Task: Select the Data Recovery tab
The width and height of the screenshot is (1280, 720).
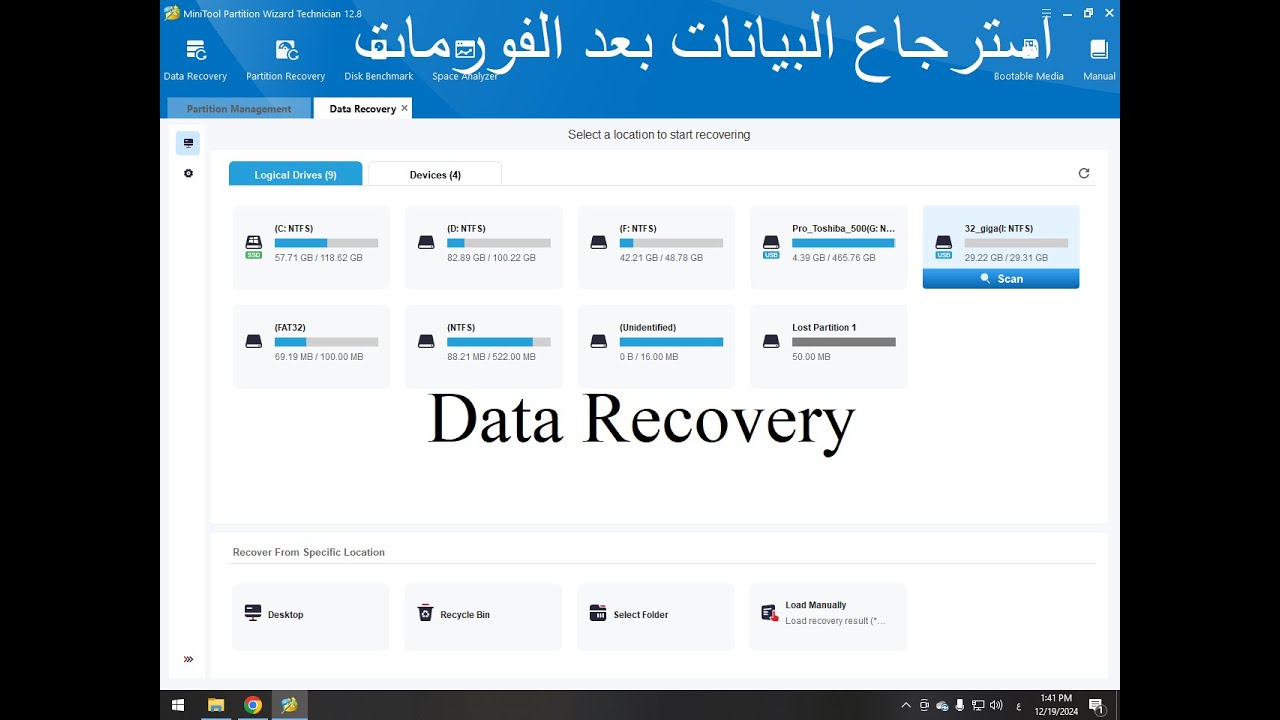Action: (x=363, y=109)
